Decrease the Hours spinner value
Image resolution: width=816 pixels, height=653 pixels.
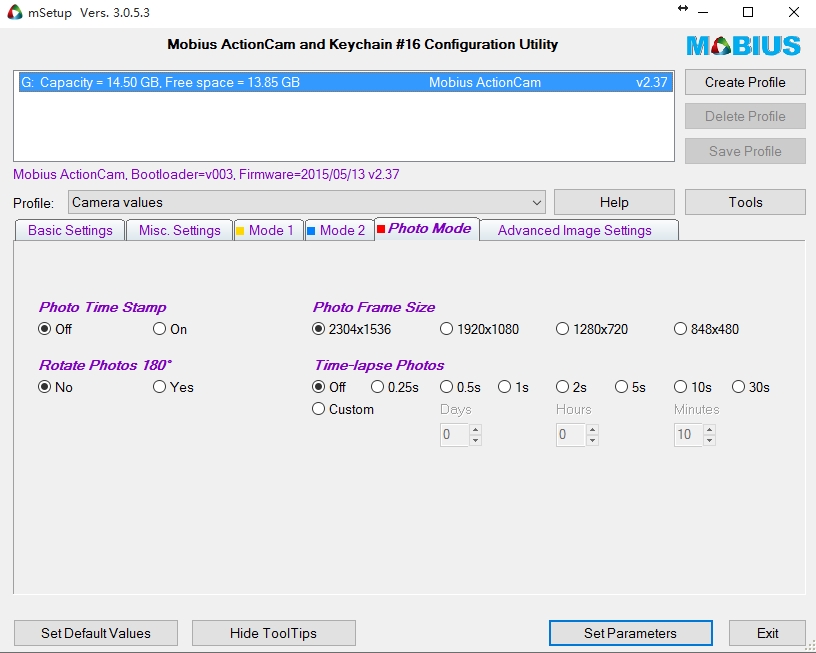point(592,440)
